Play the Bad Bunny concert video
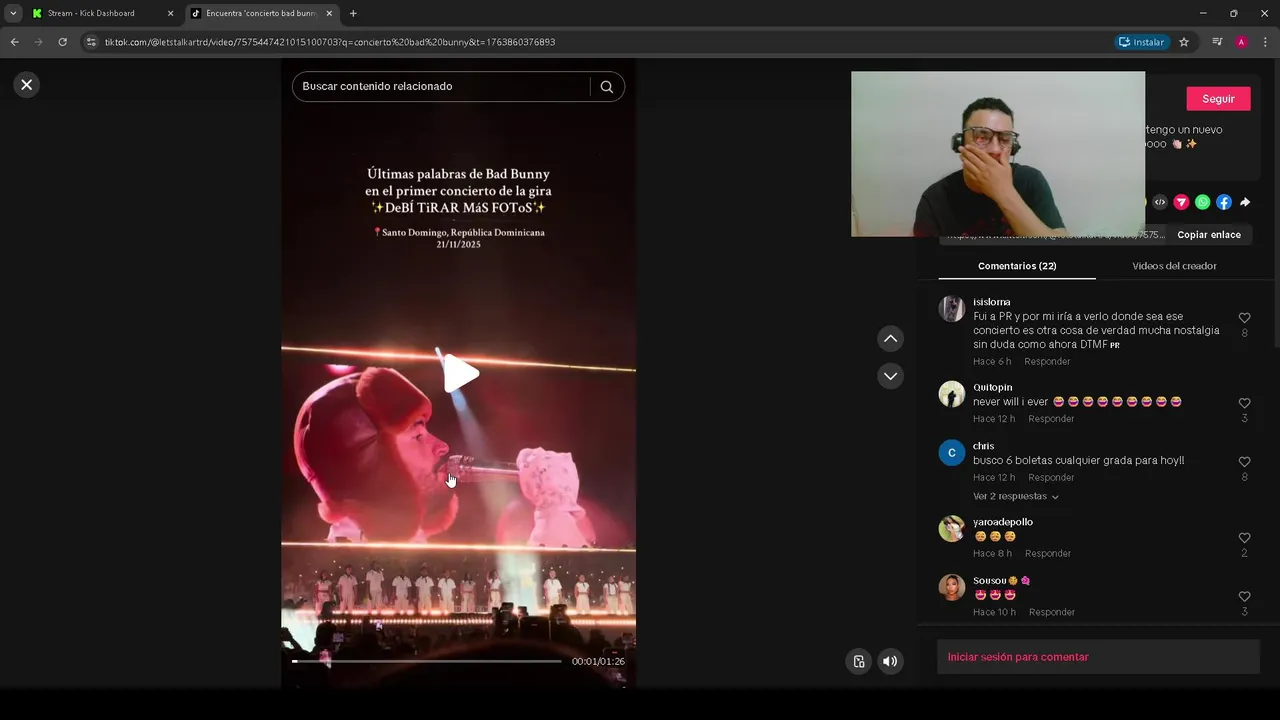The image size is (1280, 720). (x=461, y=374)
